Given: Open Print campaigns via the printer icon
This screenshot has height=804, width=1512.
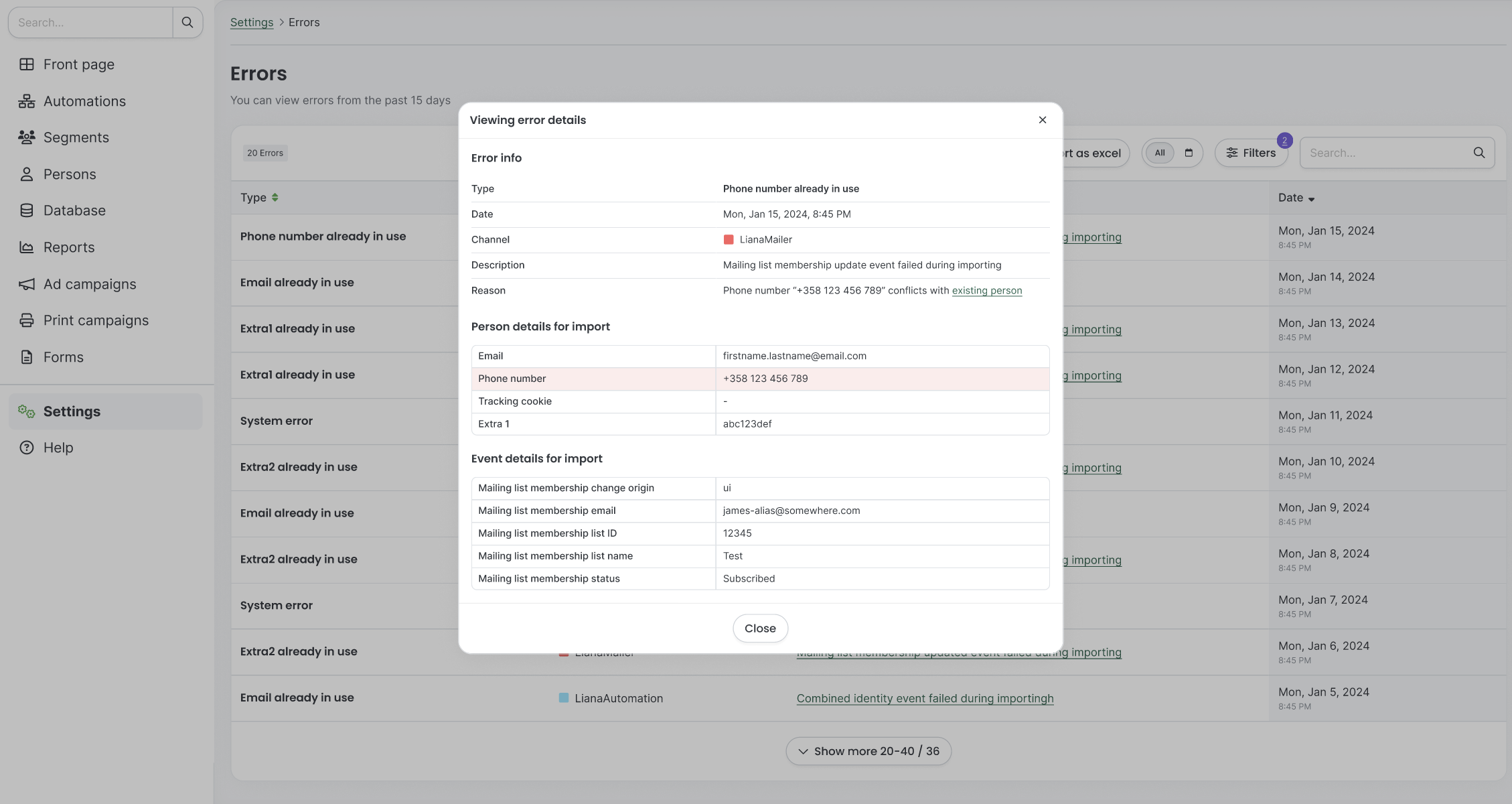Looking at the screenshot, I should pos(26,320).
